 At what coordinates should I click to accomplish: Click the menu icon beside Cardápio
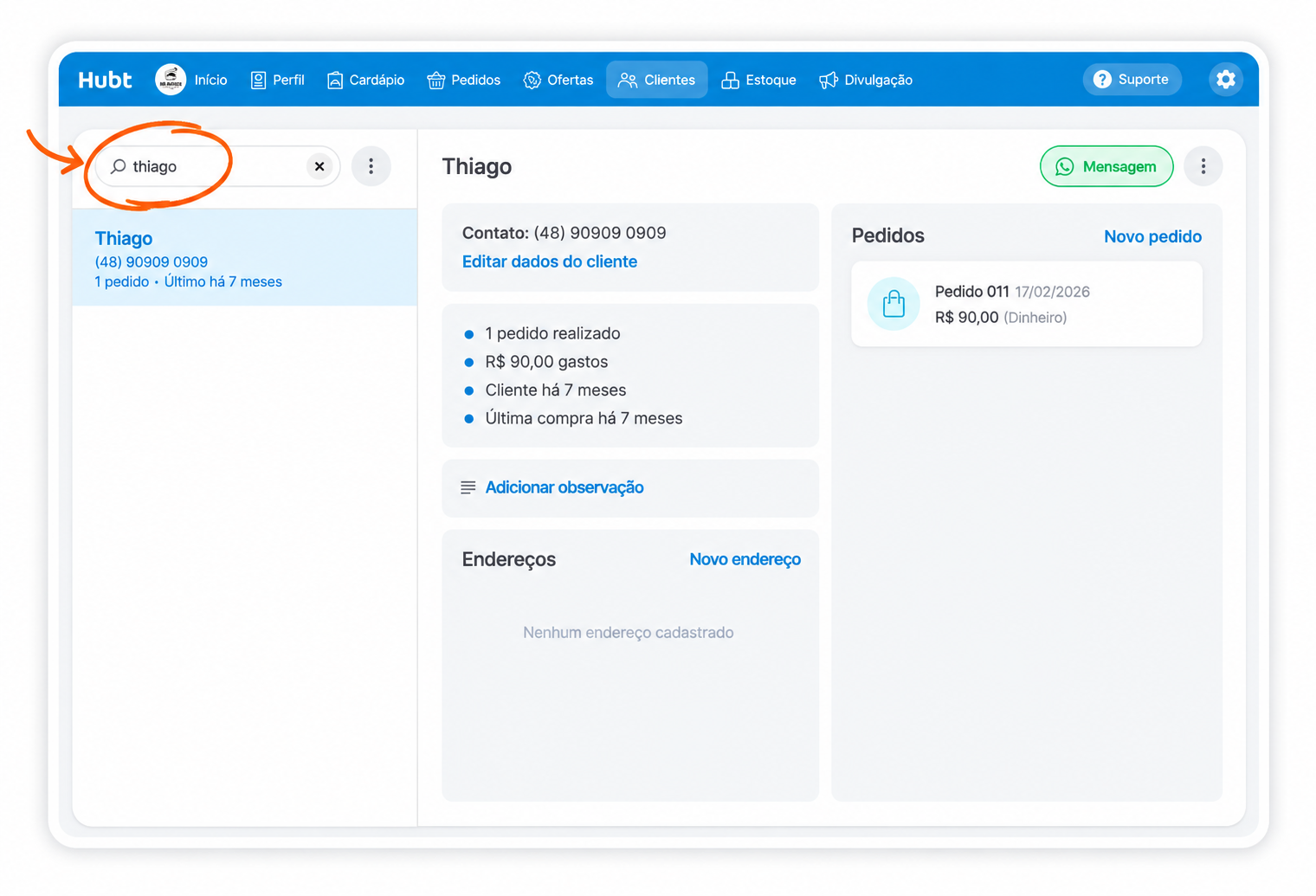[x=335, y=80]
